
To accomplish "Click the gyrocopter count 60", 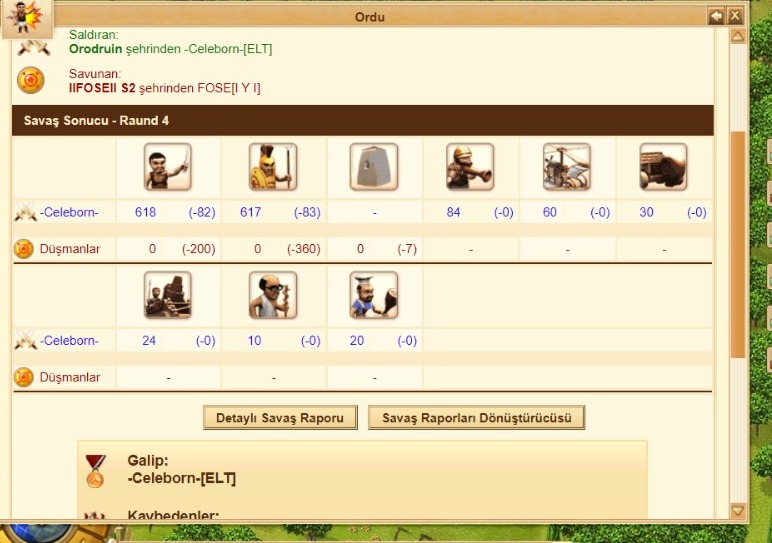I will [549, 212].
